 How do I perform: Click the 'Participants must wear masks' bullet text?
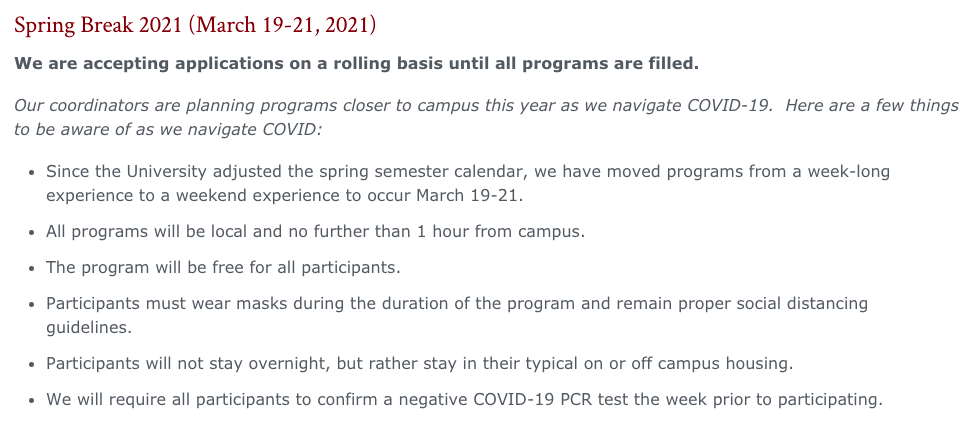(x=457, y=316)
